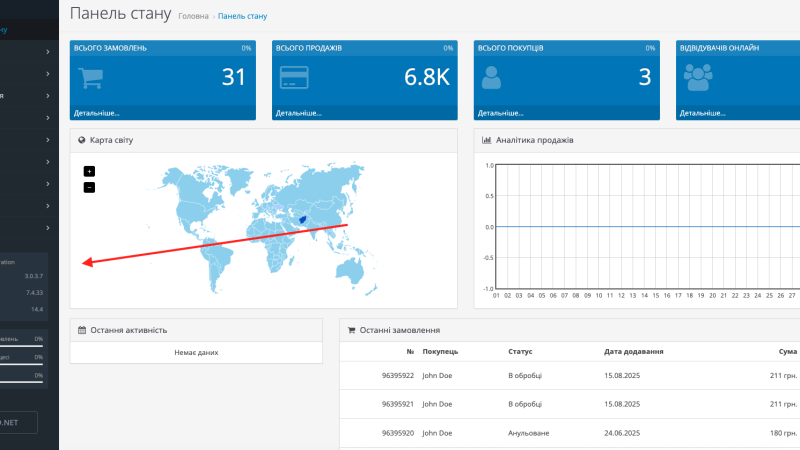
Task: Click version number 3.0.3.7 in sidebar
Action: [x=34, y=276]
